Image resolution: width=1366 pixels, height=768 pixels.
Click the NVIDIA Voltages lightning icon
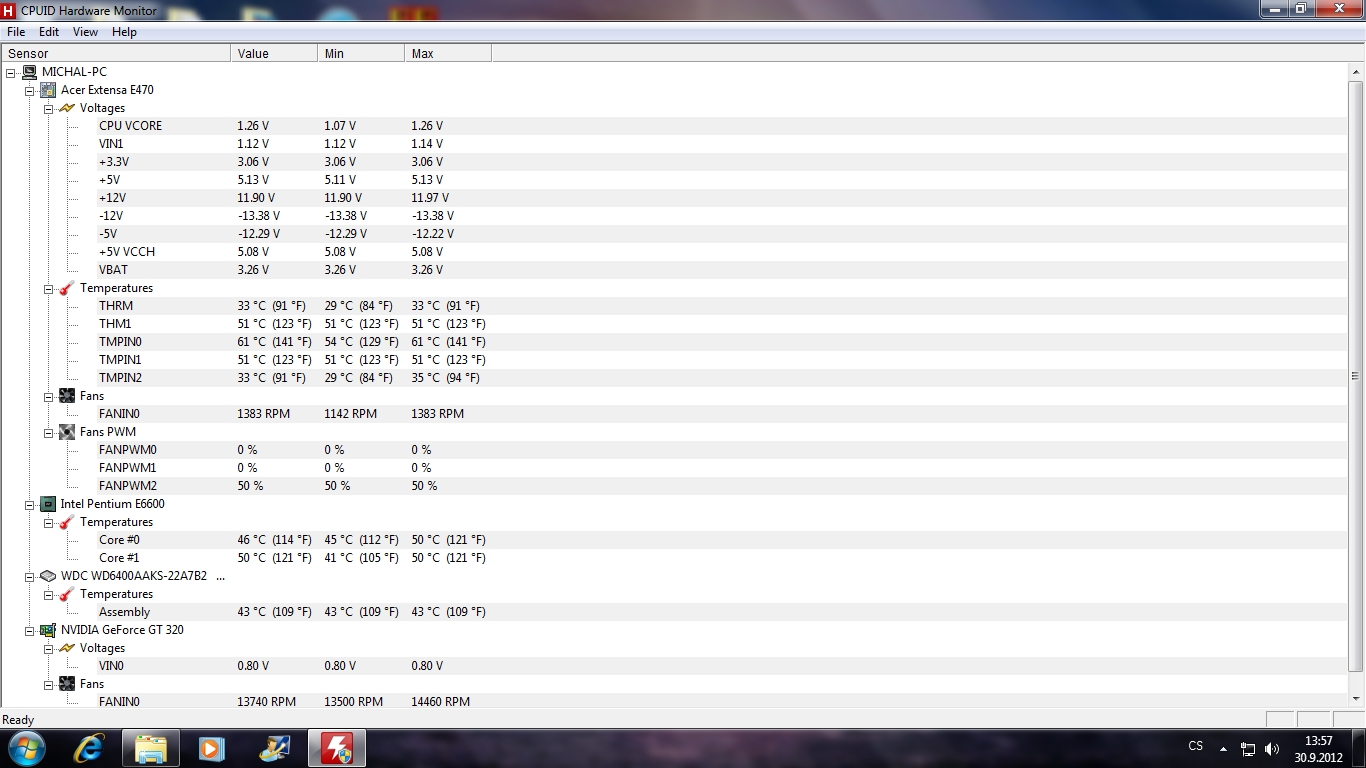(x=67, y=648)
